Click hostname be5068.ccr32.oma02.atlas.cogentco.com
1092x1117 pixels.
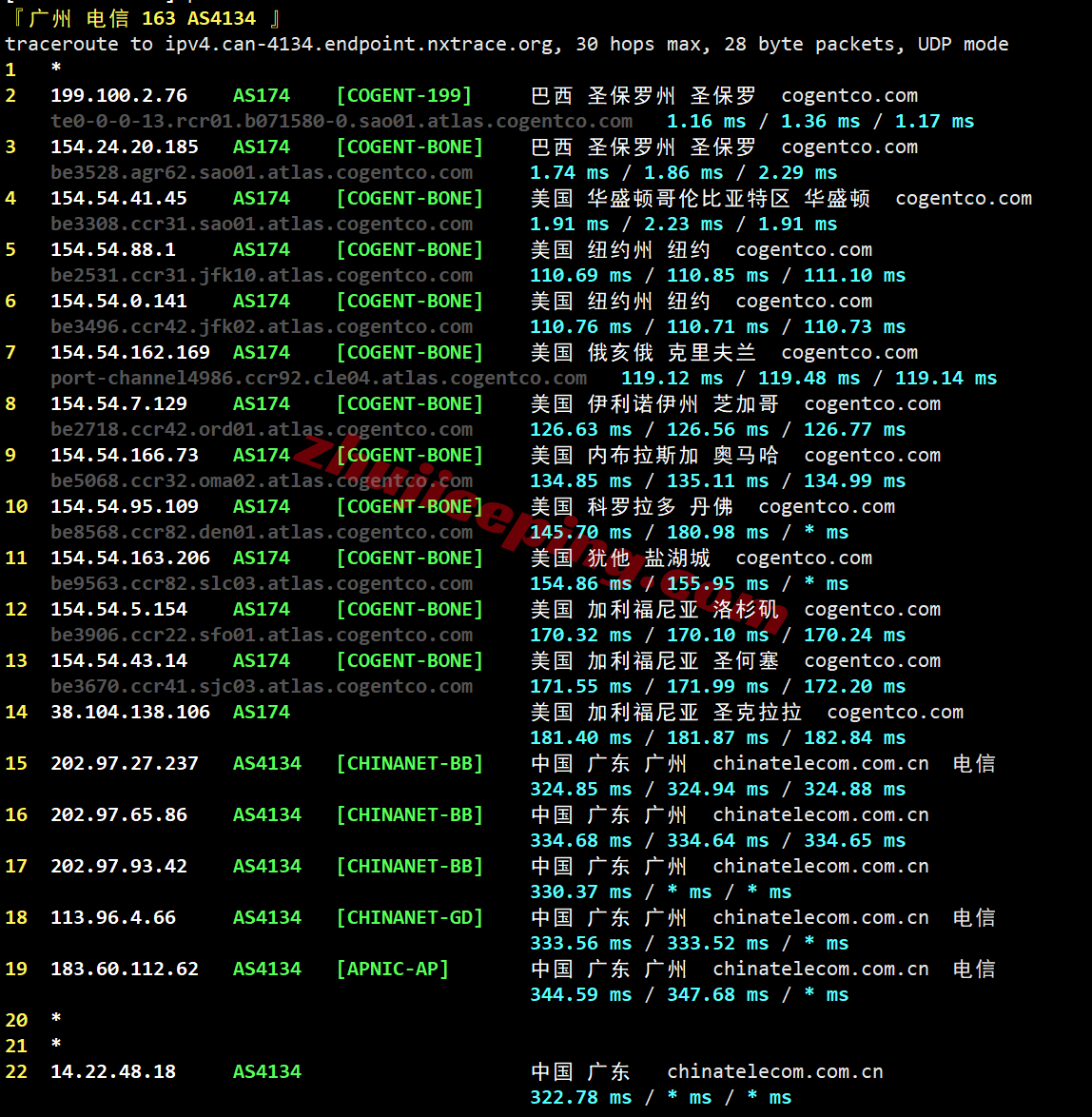click(x=262, y=480)
